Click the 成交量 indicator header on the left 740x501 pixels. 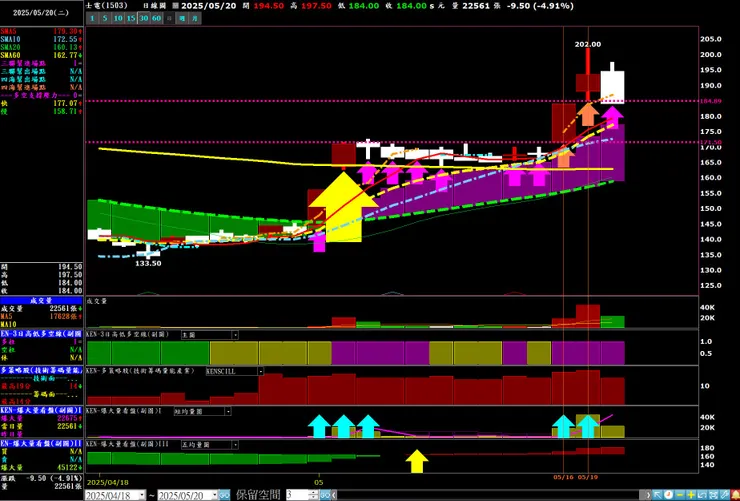pos(42,300)
